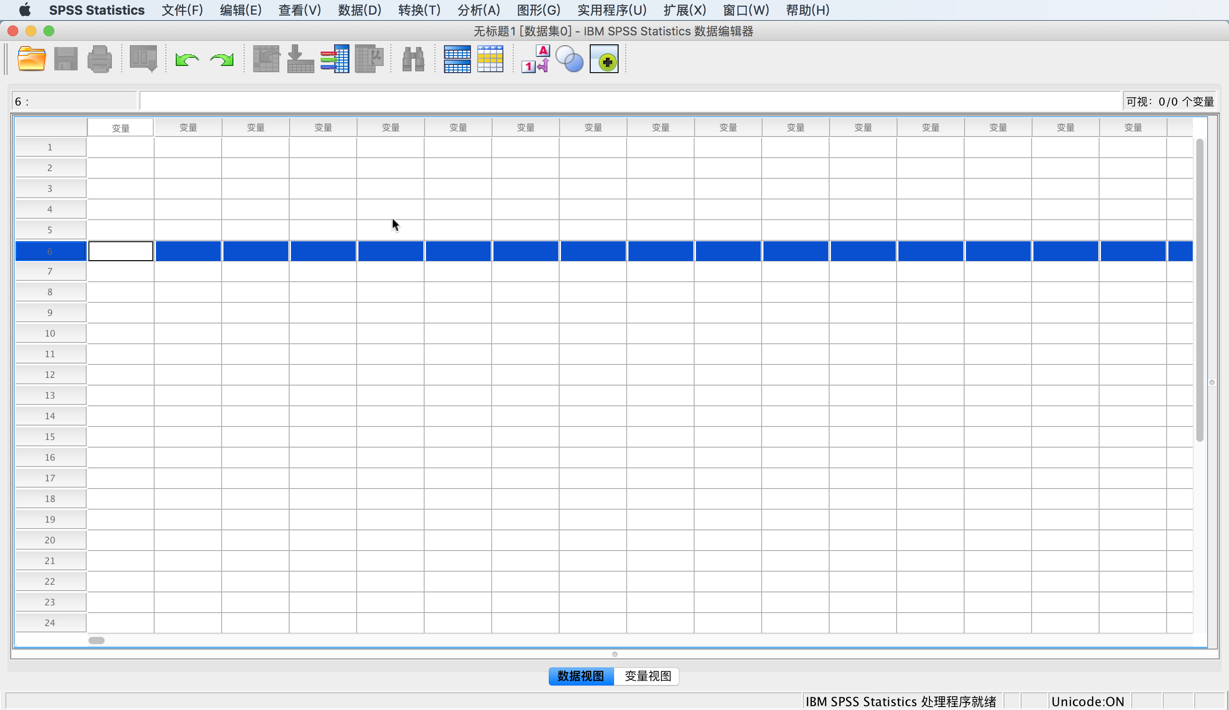Select the row 6 header
Image resolution: width=1229 pixels, height=710 pixels.
[x=50, y=251]
